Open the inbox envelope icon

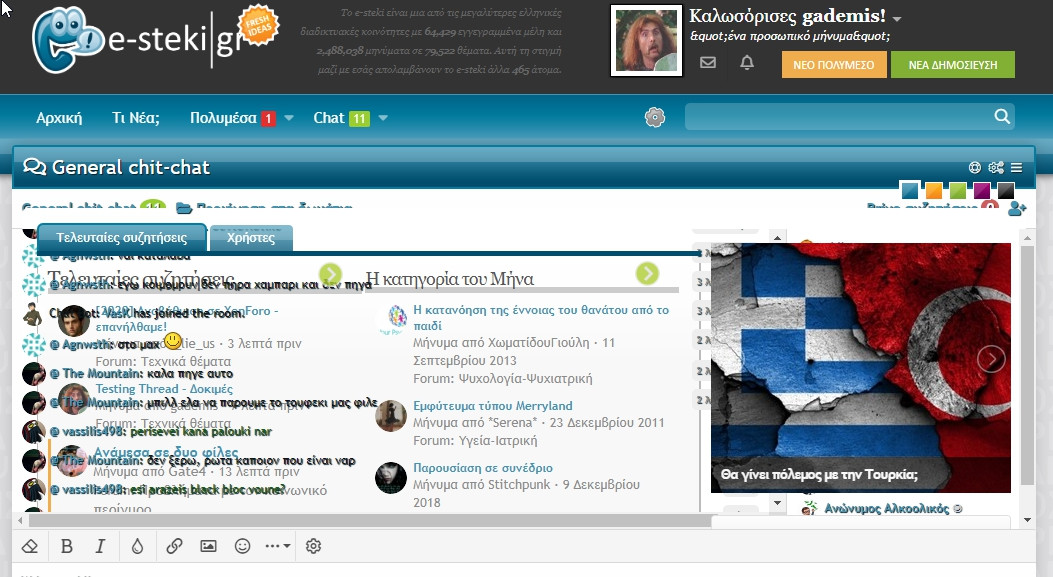[708, 62]
